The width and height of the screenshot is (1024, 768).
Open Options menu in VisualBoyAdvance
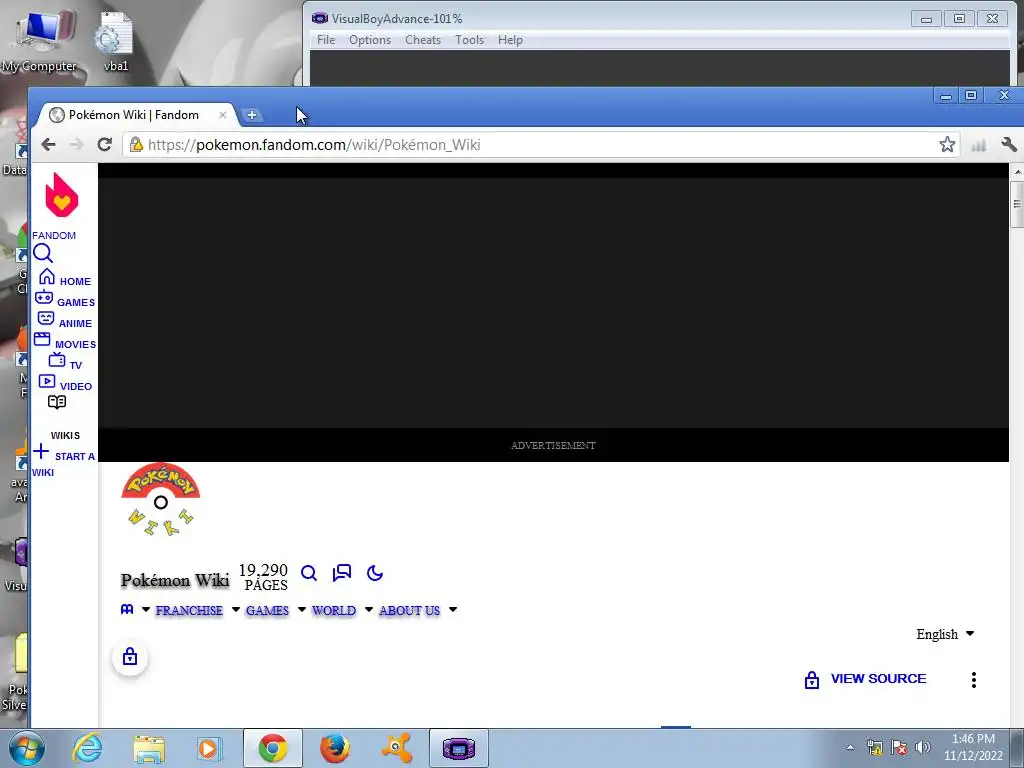tap(370, 40)
